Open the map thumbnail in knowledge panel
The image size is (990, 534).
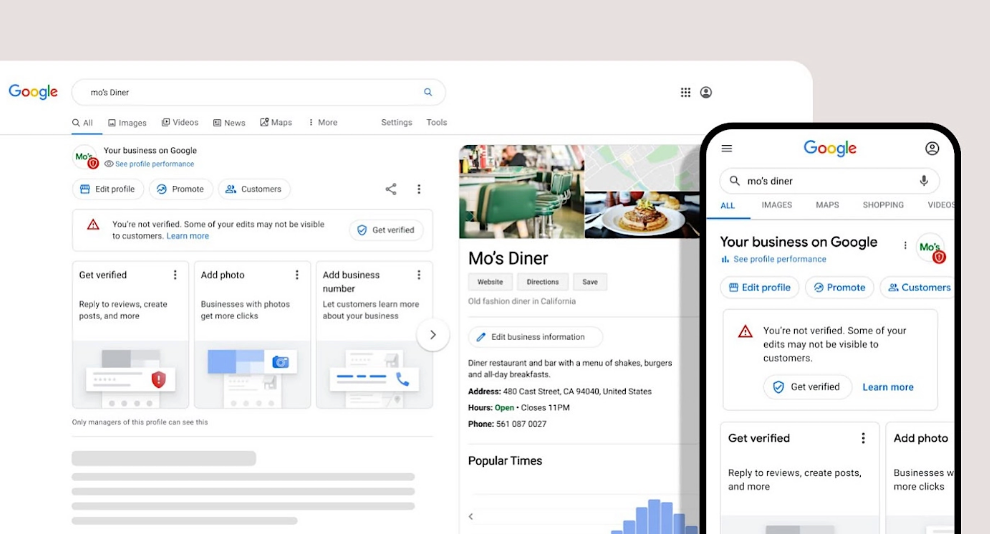pyautogui.click(x=643, y=168)
